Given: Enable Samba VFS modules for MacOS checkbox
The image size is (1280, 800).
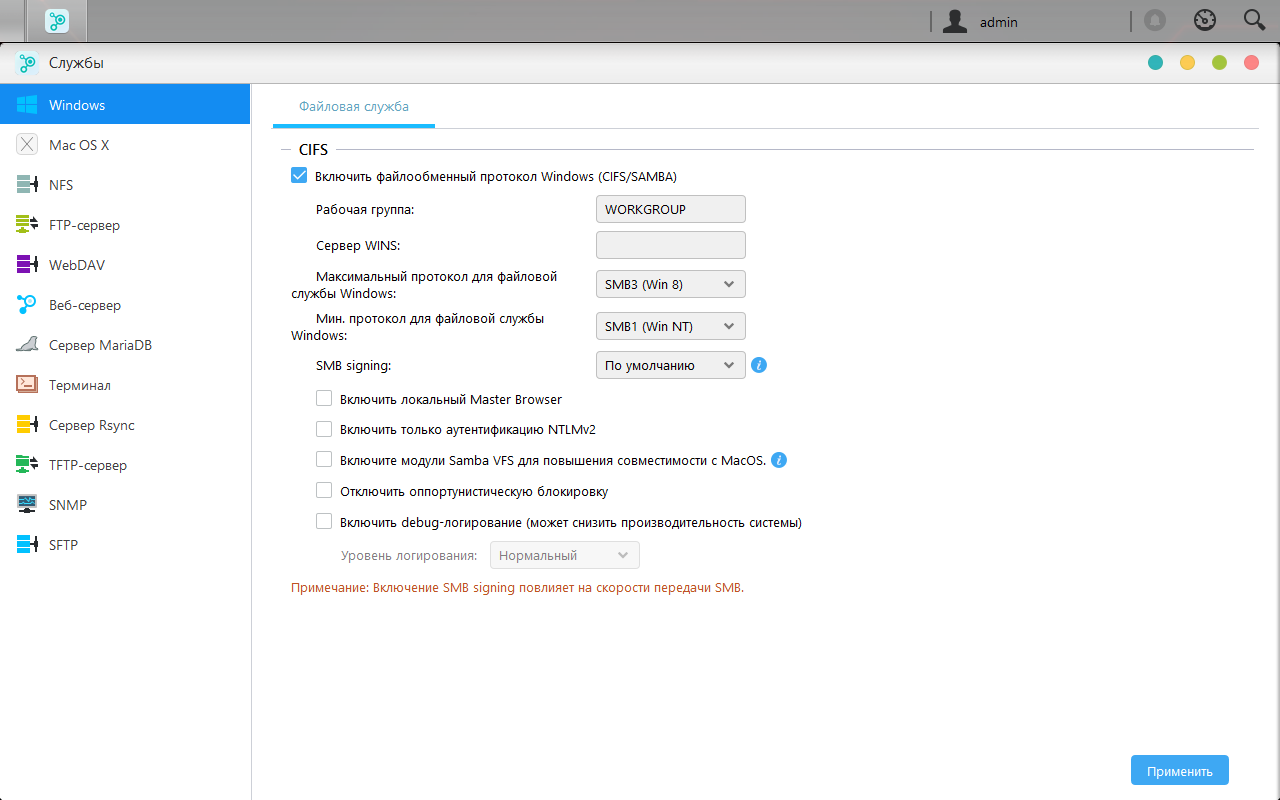Looking at the screenshot, I should click(324, 460).
